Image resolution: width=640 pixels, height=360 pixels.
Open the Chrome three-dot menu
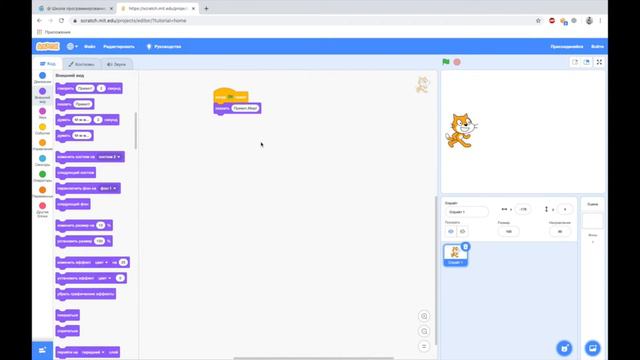600,20
